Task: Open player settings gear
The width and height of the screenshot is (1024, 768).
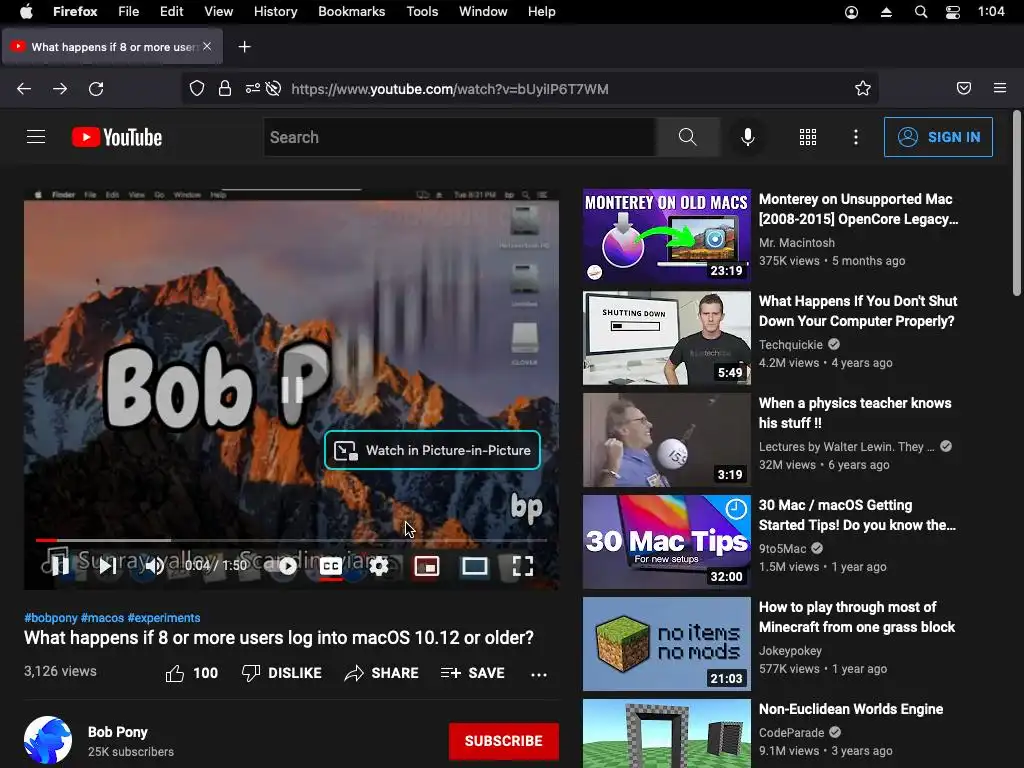Action: (379, 566)
